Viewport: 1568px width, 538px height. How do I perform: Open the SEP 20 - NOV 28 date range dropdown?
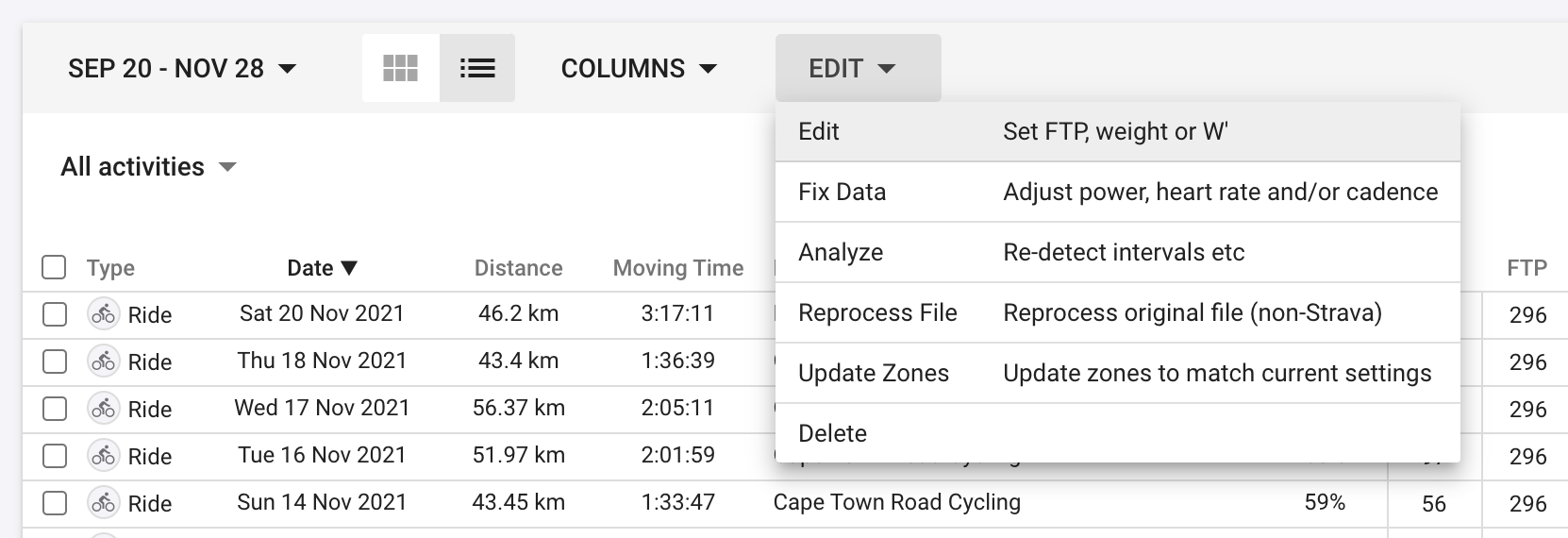pos(182,69)
